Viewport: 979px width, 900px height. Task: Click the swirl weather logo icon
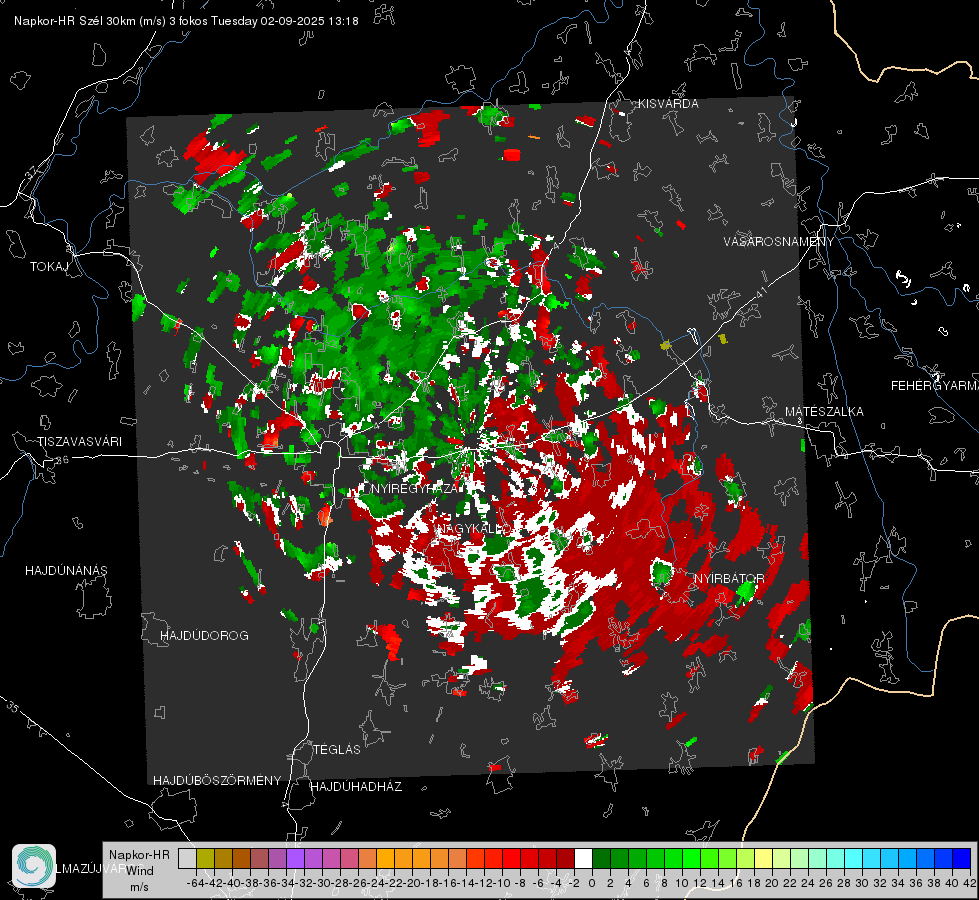tap(34, 866)
